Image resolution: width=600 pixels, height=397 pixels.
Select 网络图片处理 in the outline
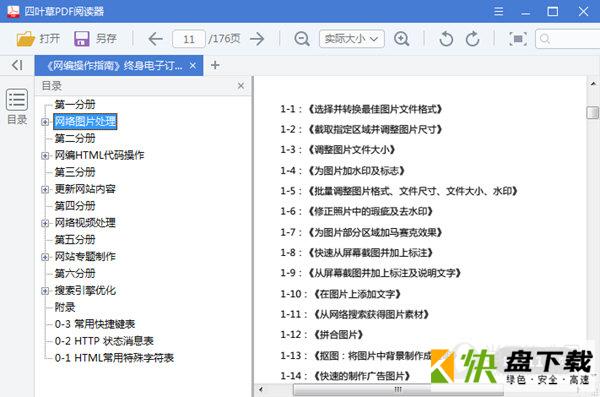click(85, 121)
